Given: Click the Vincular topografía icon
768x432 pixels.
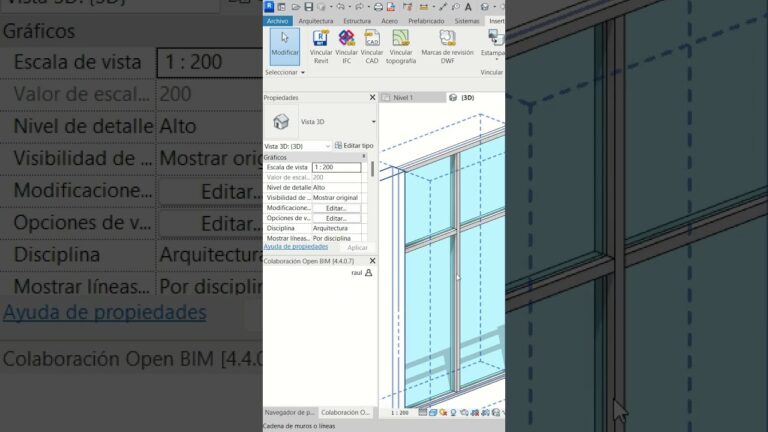Looking at the screenshot, I should pyautogui.click(x=401, y=47).
